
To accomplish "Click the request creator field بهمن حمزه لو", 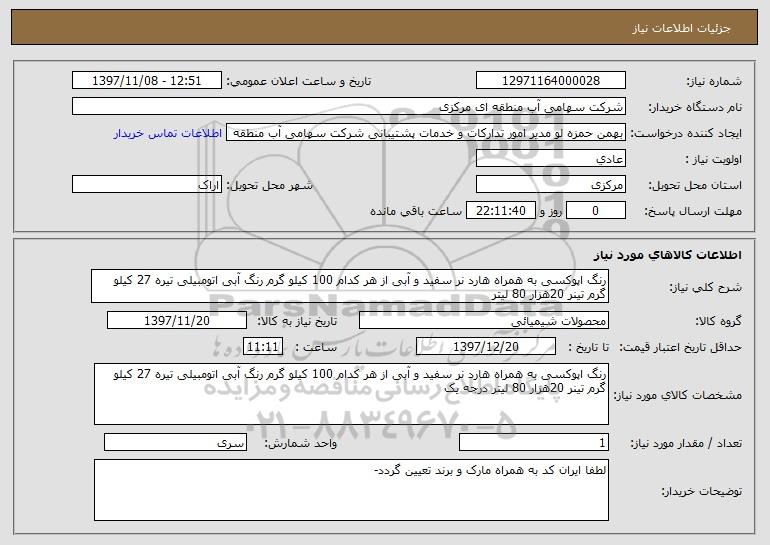I will coord(426,133).
